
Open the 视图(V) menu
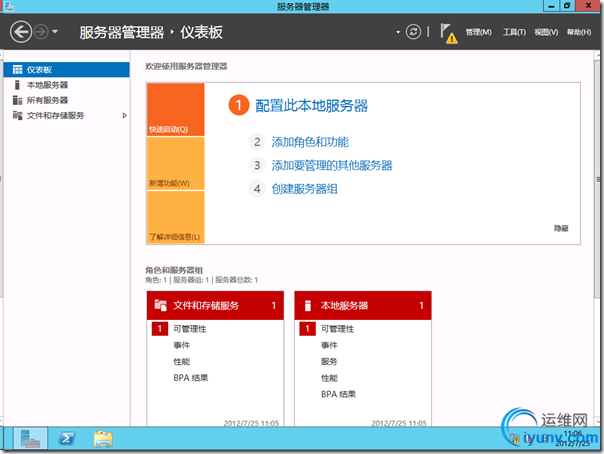point(546,32)
